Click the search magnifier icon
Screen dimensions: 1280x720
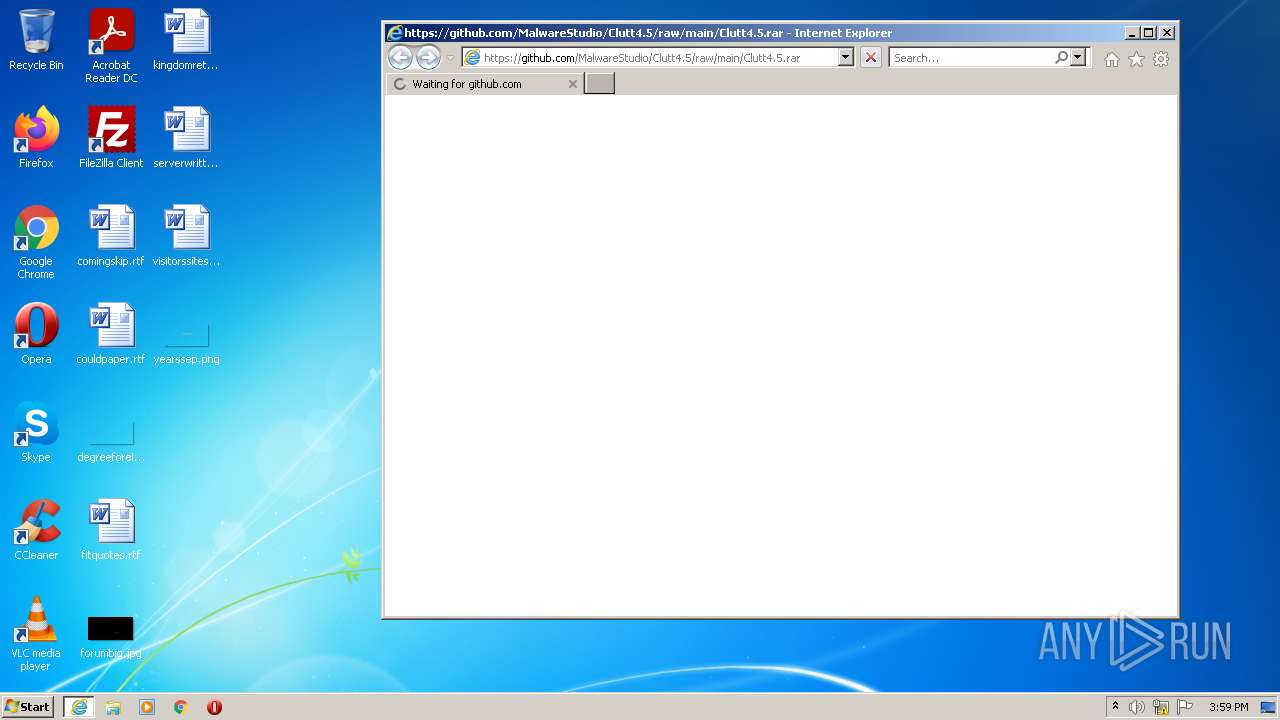coord(1061,58)
